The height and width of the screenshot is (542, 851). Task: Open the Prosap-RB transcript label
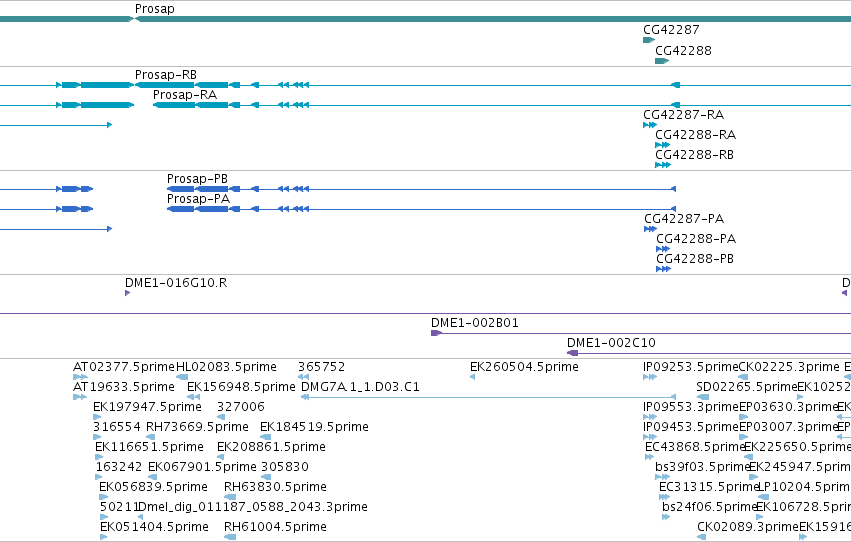pyautogui.click(x=166, y=74)
